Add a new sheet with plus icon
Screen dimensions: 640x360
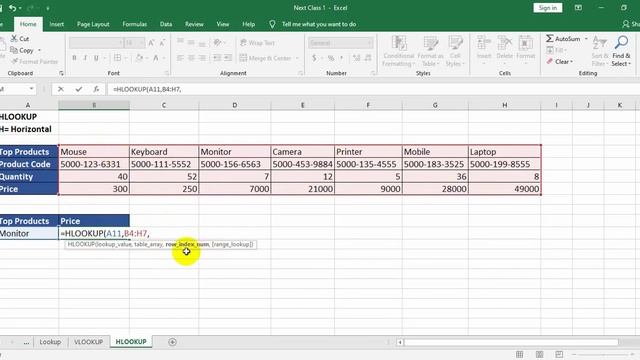pyautogui.click(x=172, y=342)
